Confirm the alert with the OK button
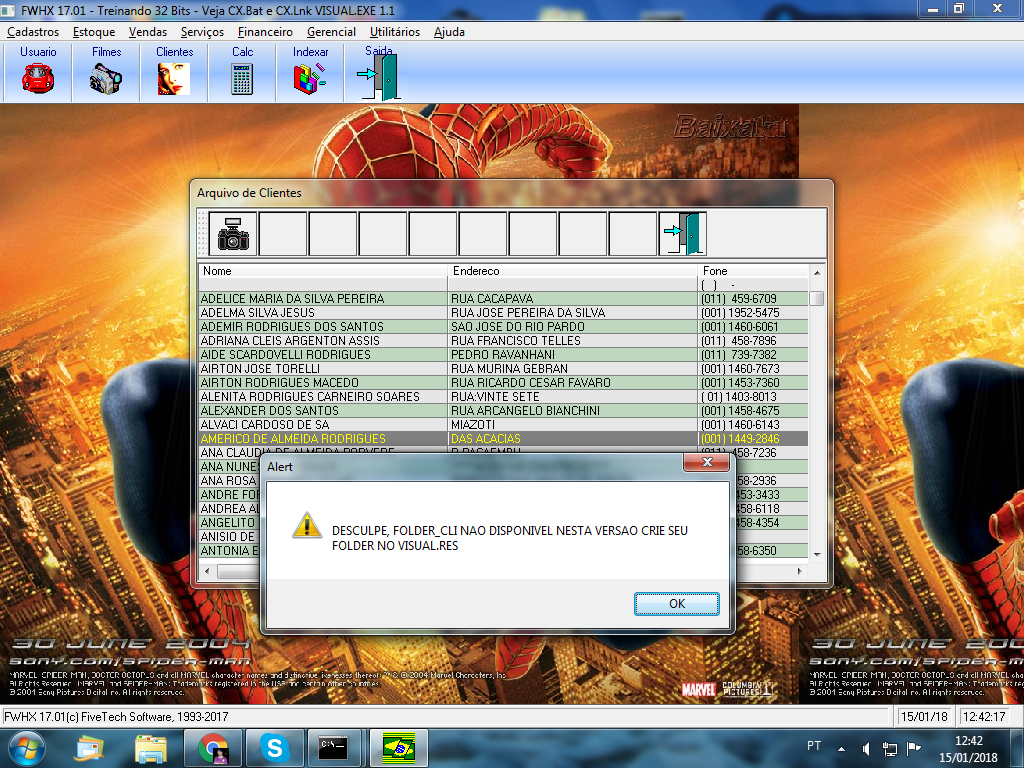Image resolution: width=1024 pixels, height=768 pixels. click(x=677, y=603)
